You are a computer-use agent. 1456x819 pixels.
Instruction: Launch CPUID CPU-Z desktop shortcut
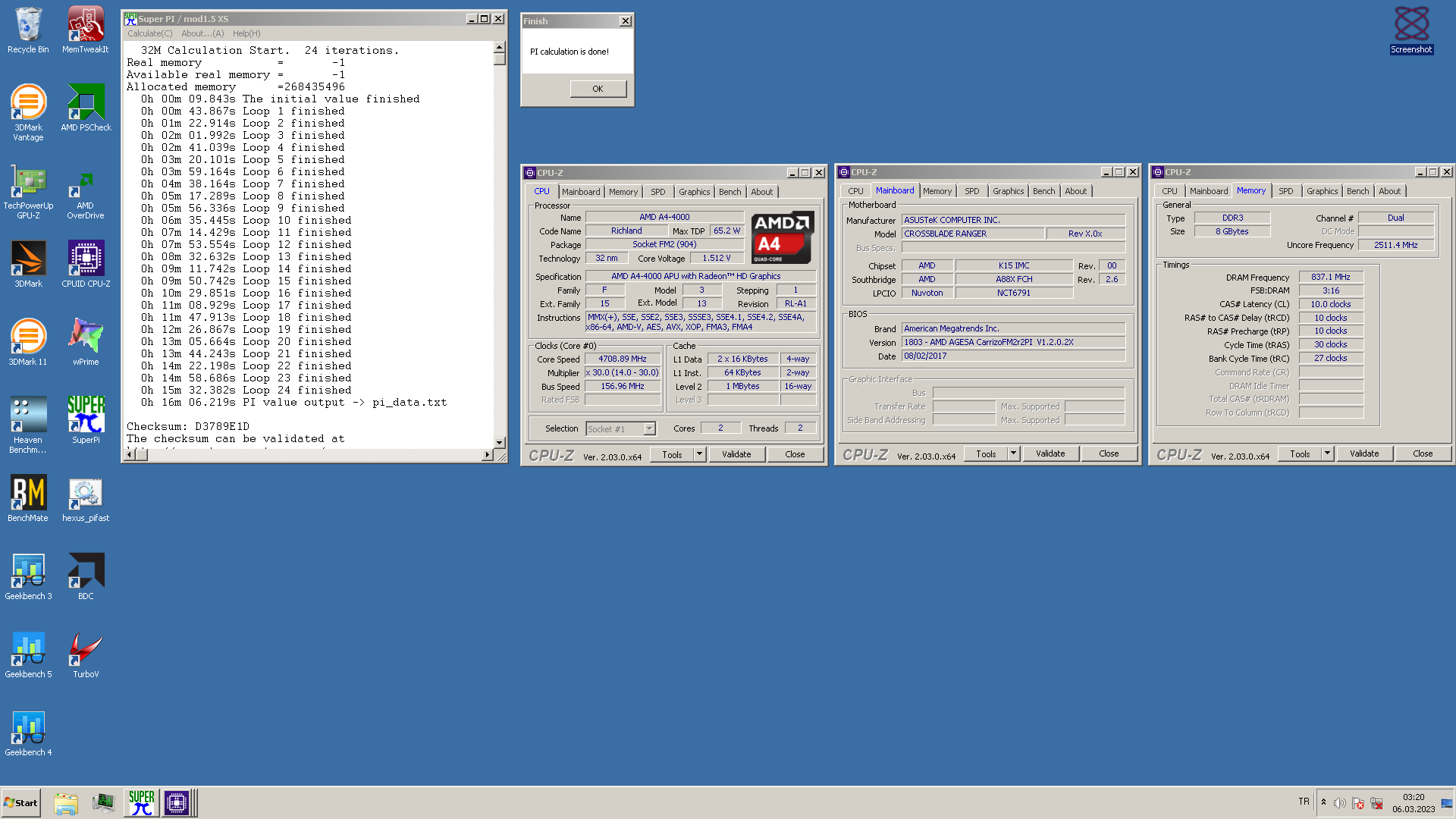[x=86, y=264]
